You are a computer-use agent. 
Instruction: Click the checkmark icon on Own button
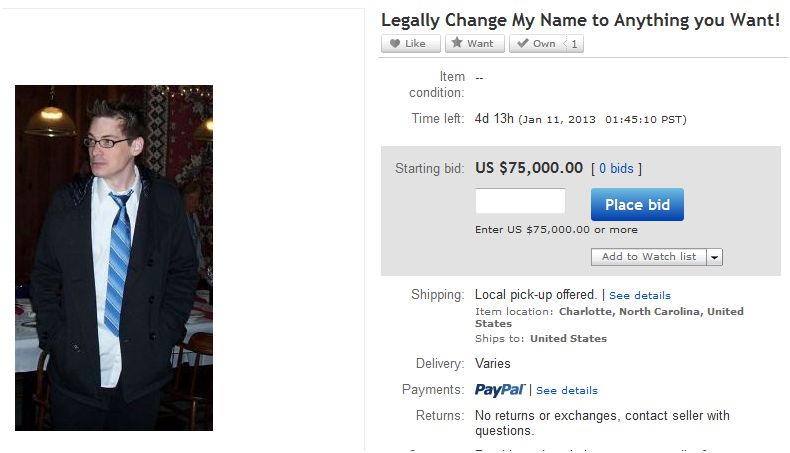[523, 43]
